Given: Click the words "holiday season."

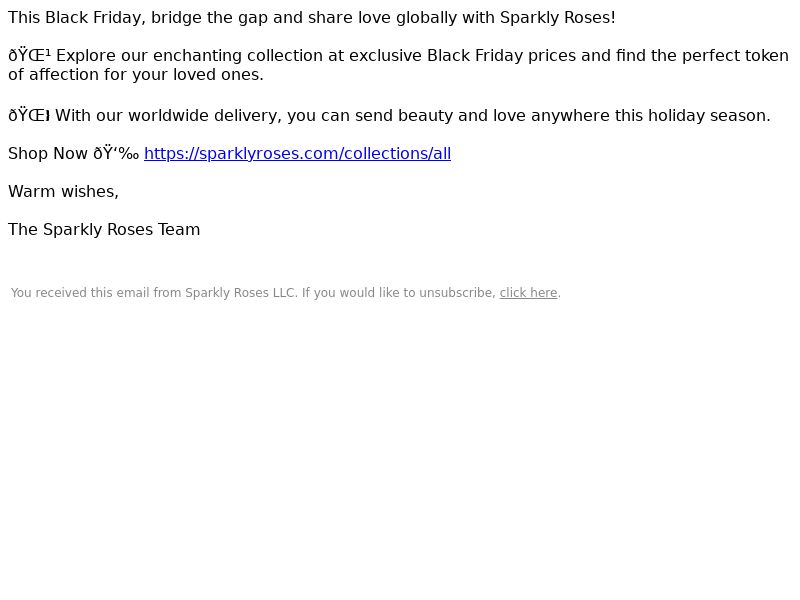Looking at the screenshot, I should [x=709, y=115].
